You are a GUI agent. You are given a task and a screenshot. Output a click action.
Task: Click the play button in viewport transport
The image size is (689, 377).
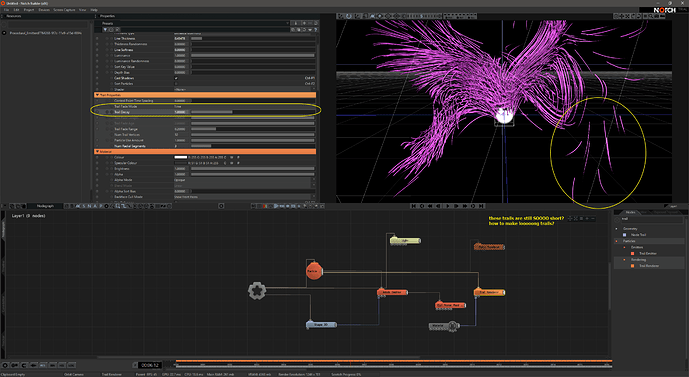pos(448,206)
